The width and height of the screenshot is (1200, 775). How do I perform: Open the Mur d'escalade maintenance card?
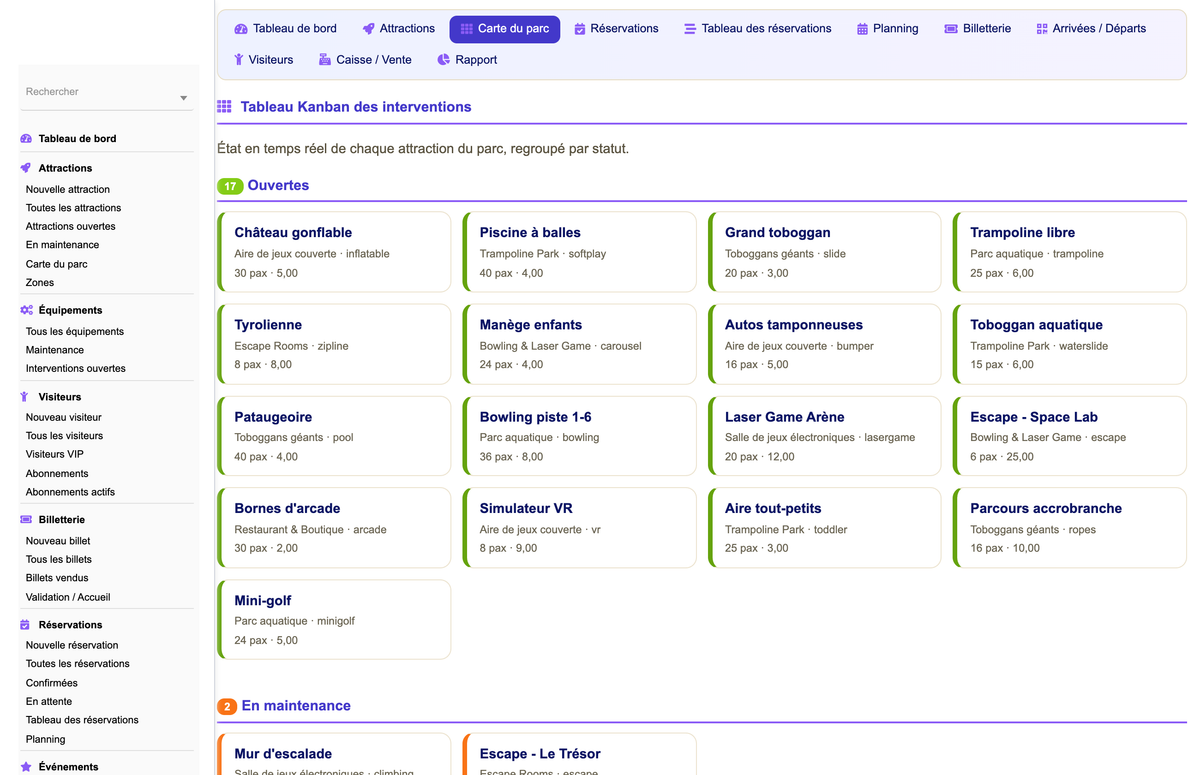(334, 754)
